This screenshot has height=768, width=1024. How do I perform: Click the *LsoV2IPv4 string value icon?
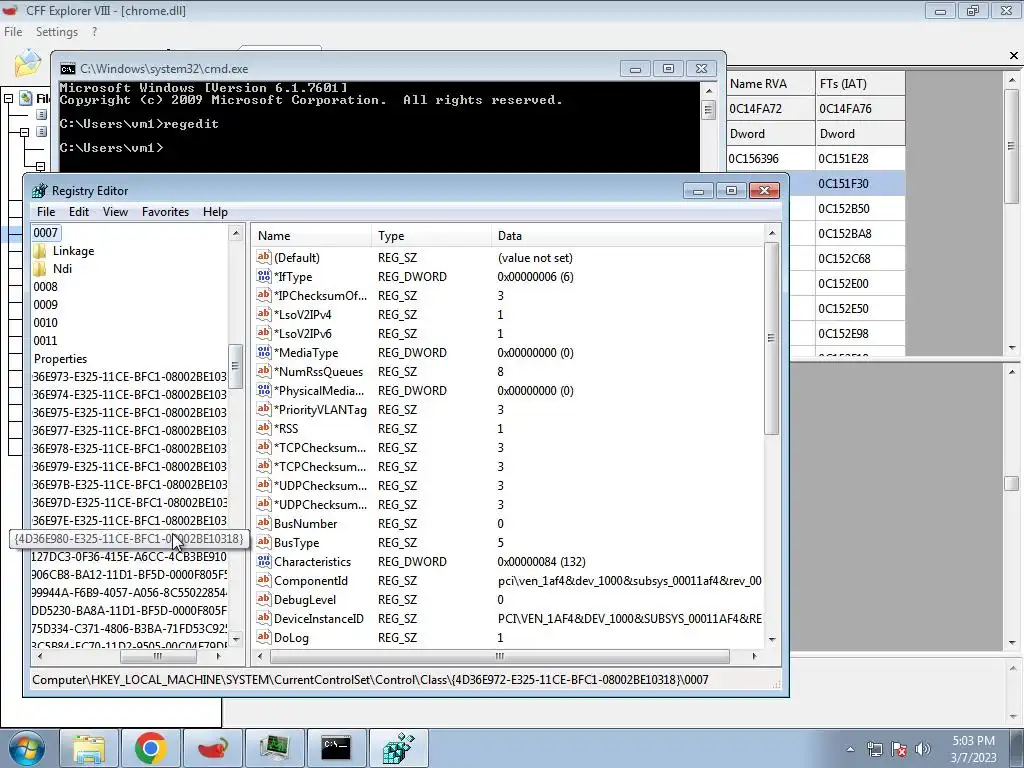[x=264, y=314]
